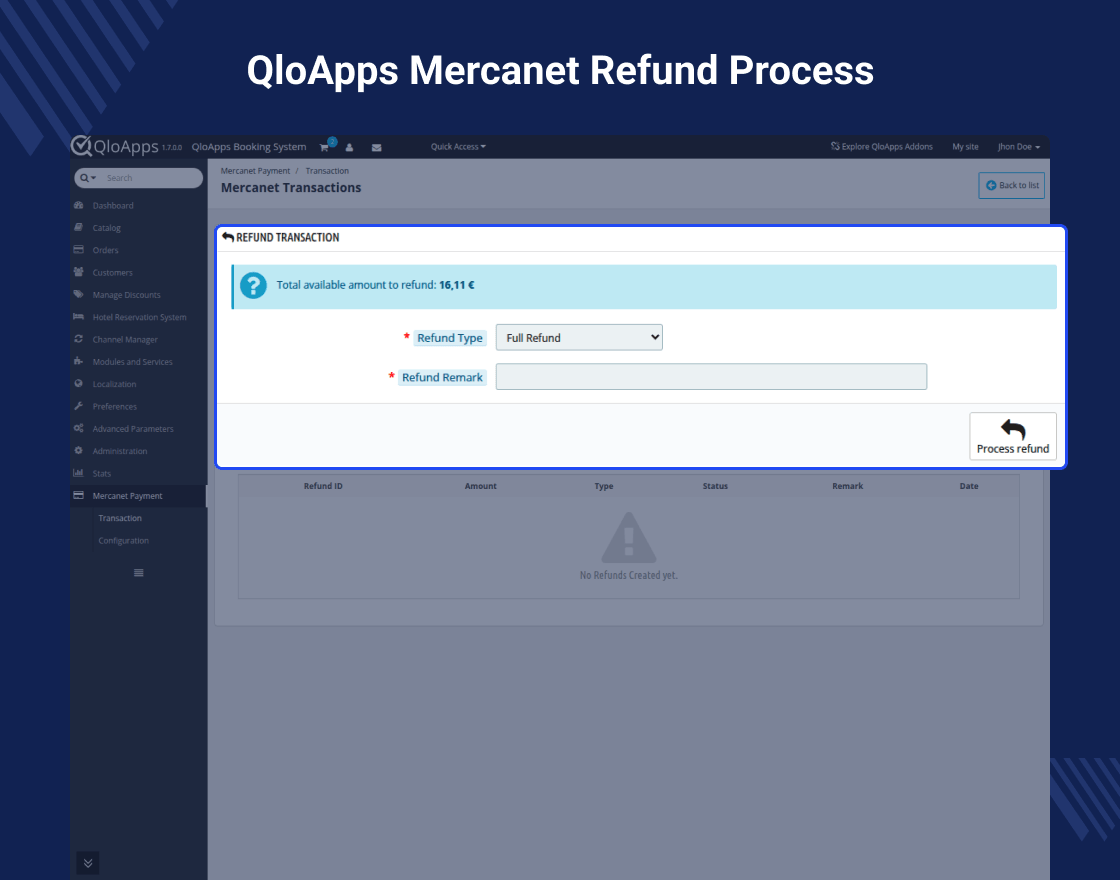Click the 16,11 € refund amount
This screenshot has width=1120, height=880.
pos(456,285)
